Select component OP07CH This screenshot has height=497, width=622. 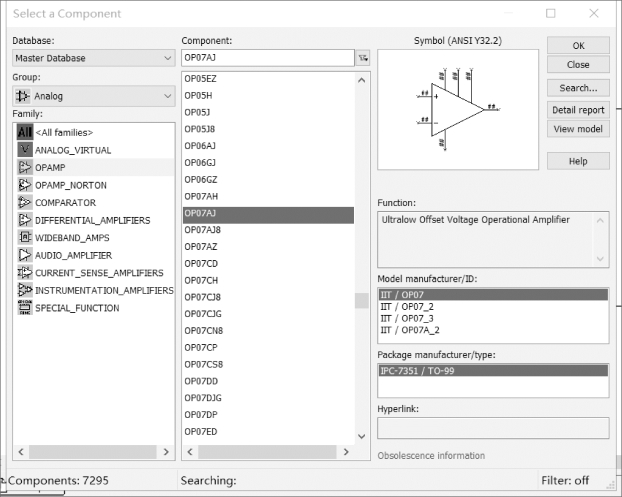269,280
